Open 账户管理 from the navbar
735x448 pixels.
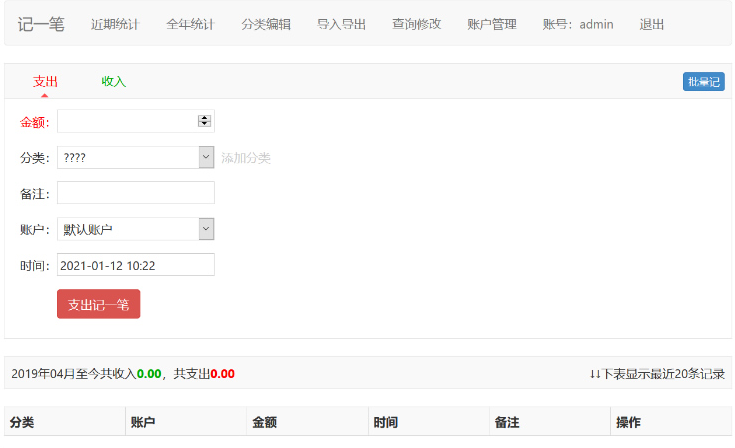pyautogui.click(x=492, y=24)
